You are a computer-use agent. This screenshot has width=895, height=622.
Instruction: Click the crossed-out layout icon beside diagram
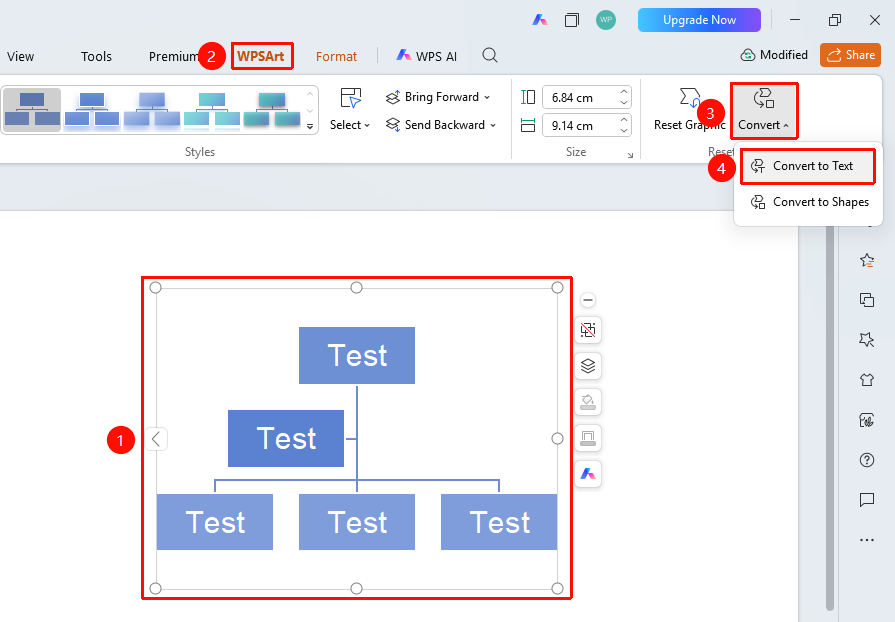click(x=588, y=330)
